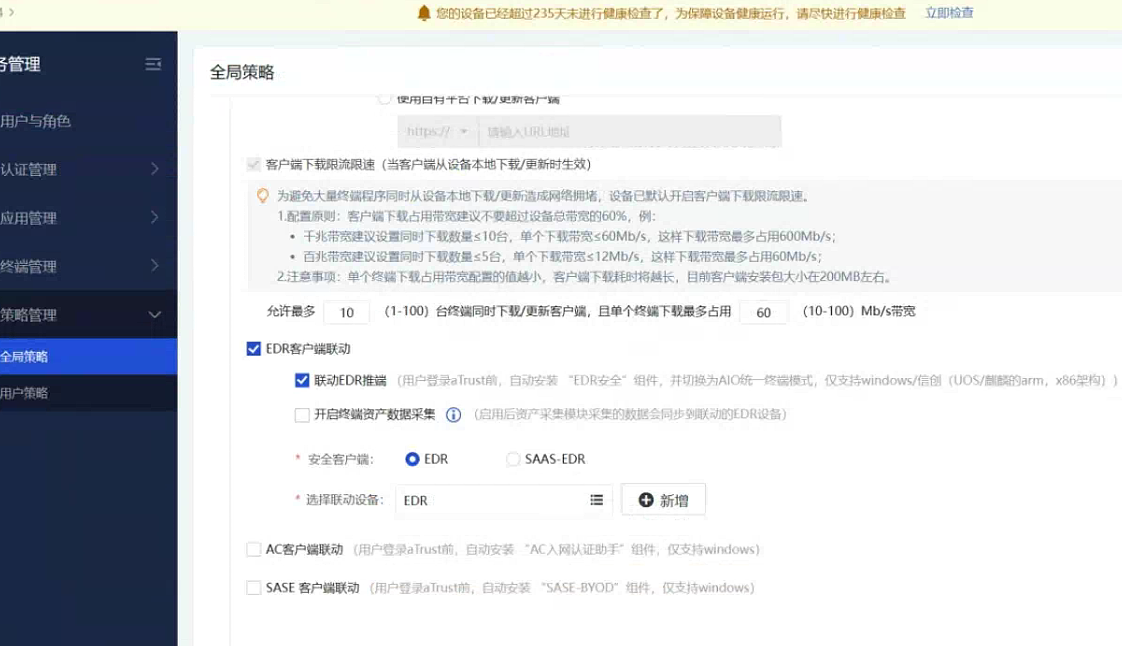Image resolution: width=1122 pixels, height=646 pixels.
Task: Enable the AC客户端联动 checkbox
Action: click(x=253, y=549)
